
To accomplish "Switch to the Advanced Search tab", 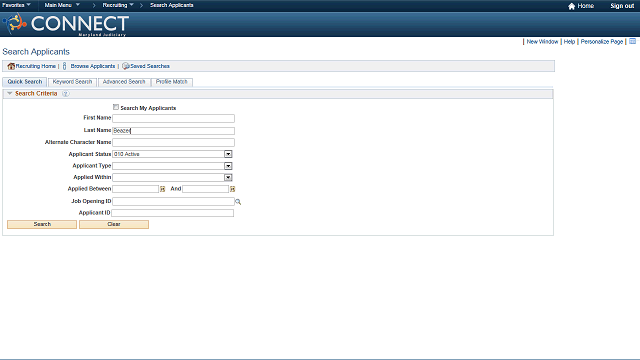I will click(124, 82).
